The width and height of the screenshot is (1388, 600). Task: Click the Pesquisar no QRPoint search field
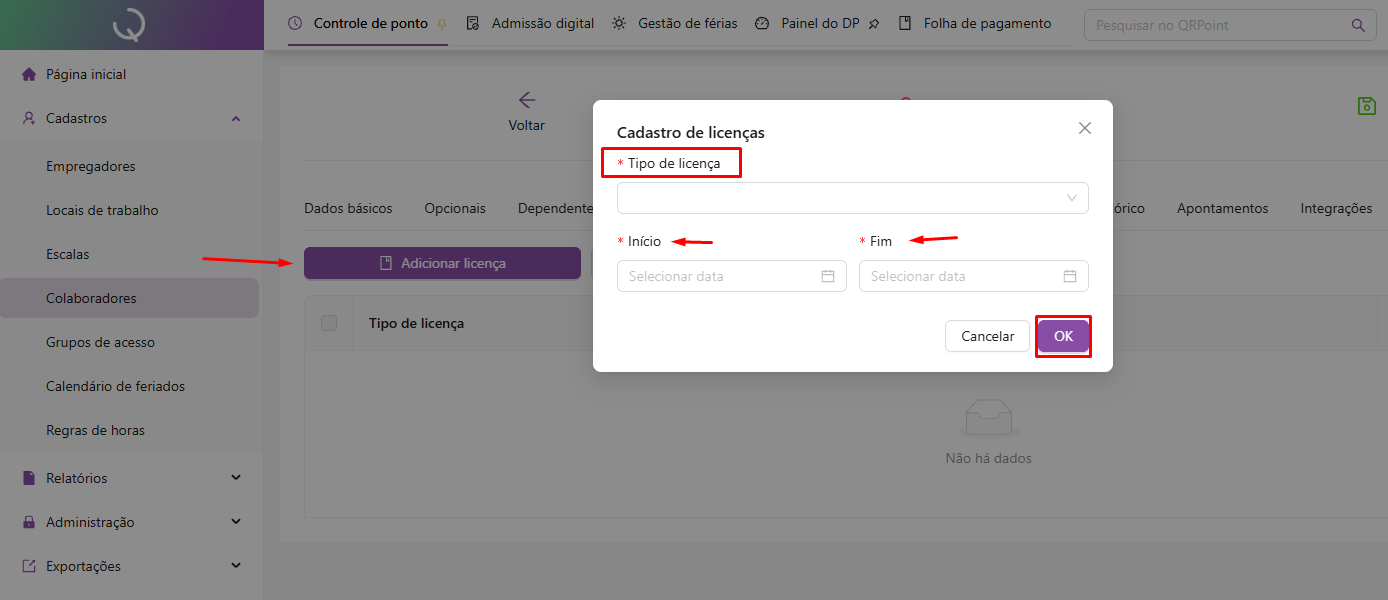tap(1215, 25)
